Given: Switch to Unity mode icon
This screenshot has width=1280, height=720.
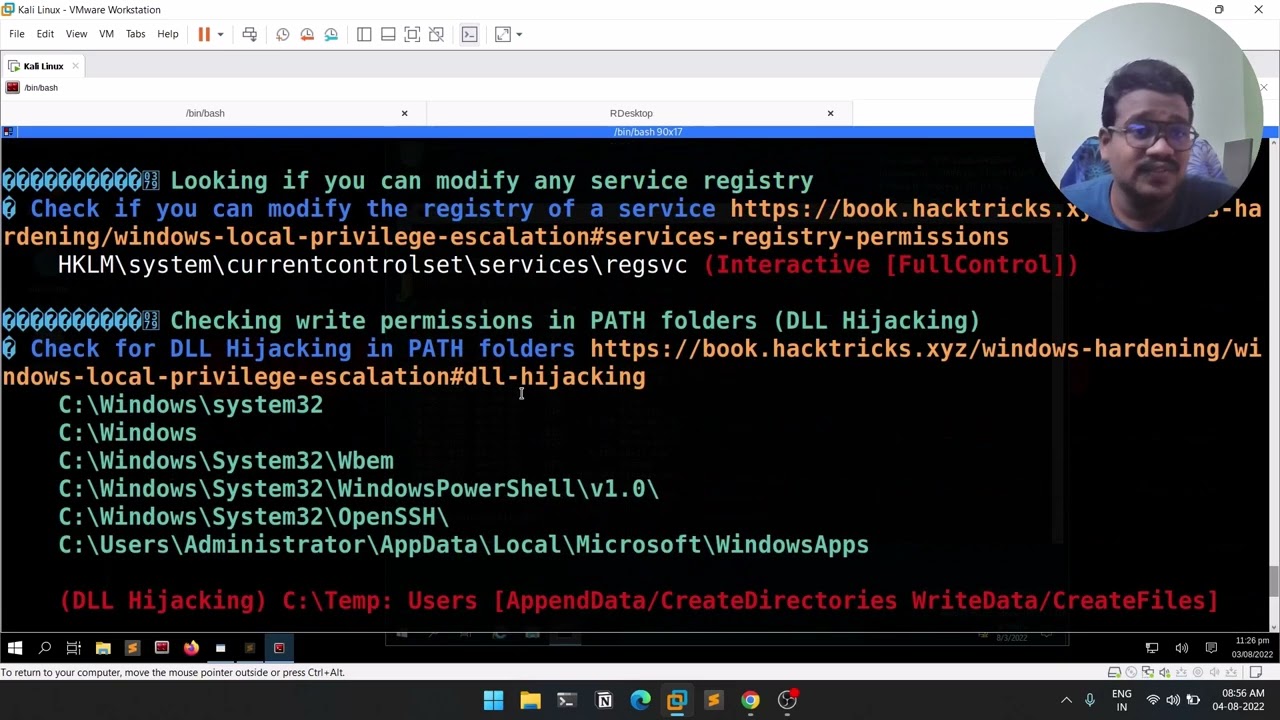Looking at the screenshot, I should (x=436, y=34).
